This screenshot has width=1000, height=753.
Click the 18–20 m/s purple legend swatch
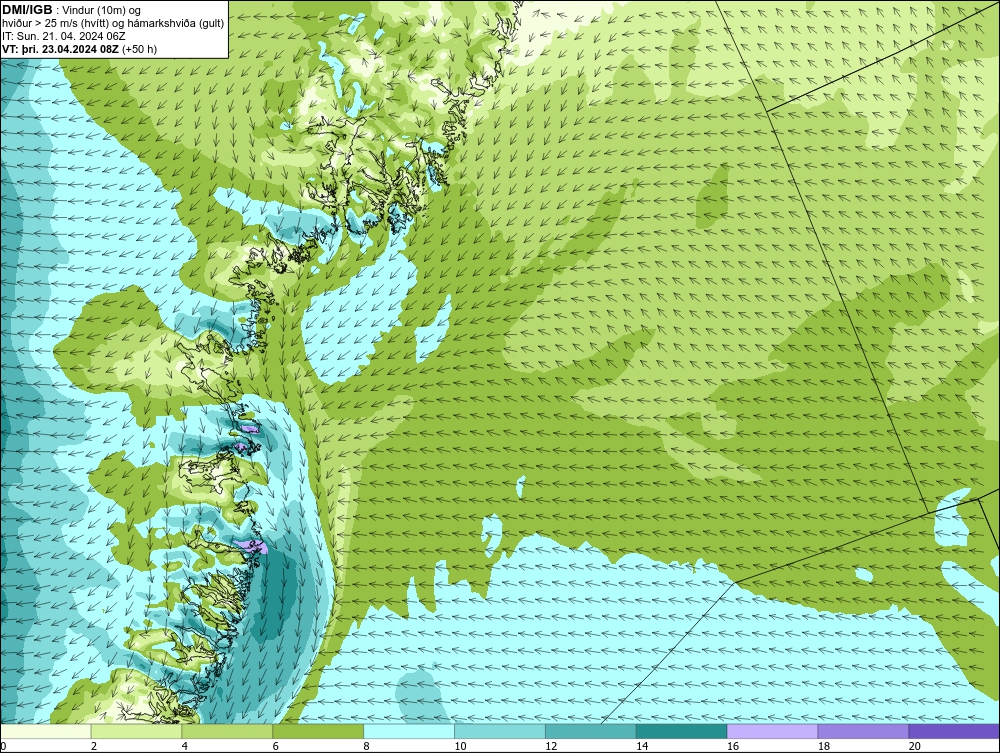click(864, 731)
